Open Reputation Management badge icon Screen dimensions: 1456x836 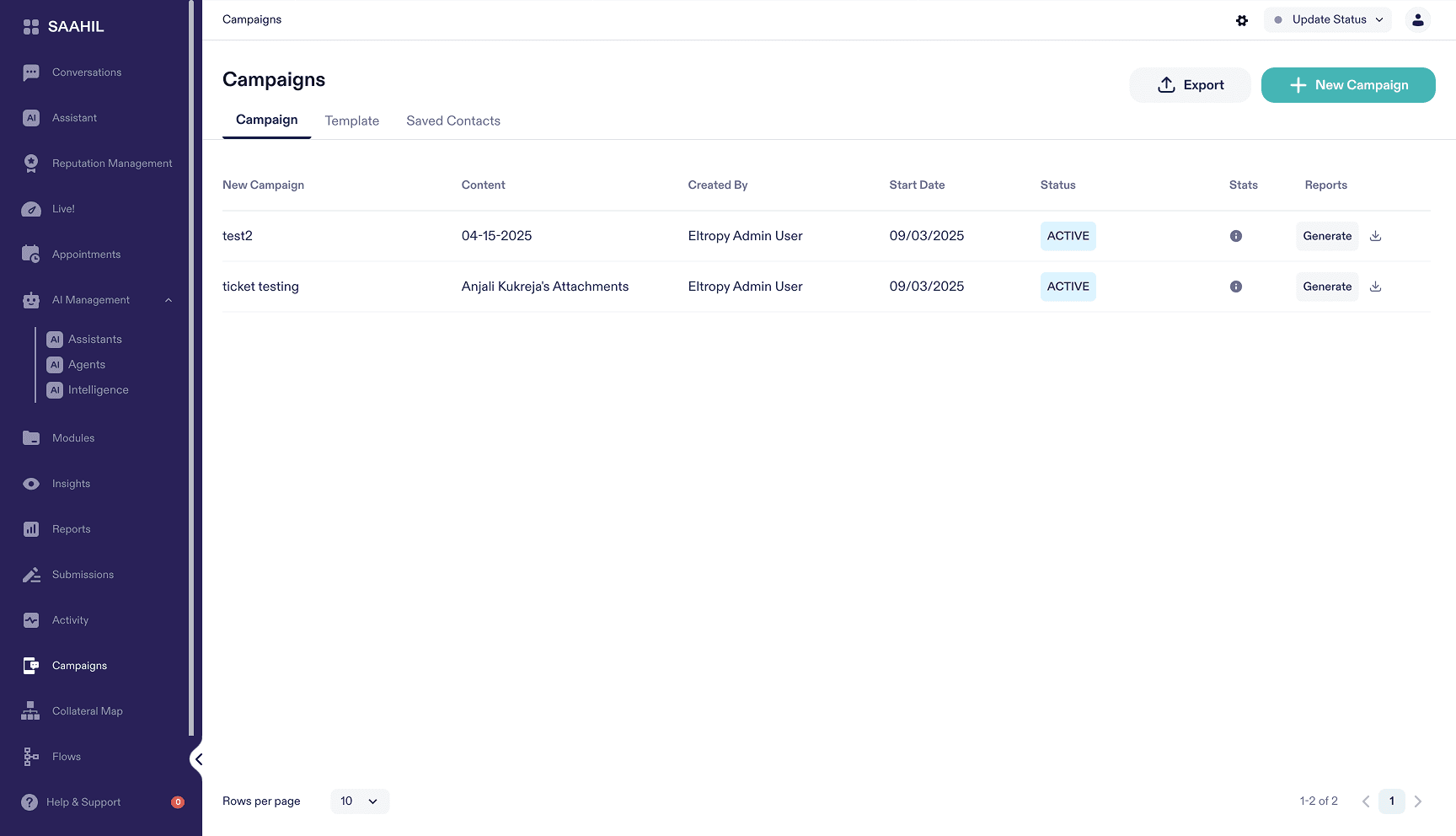(31, 163)
